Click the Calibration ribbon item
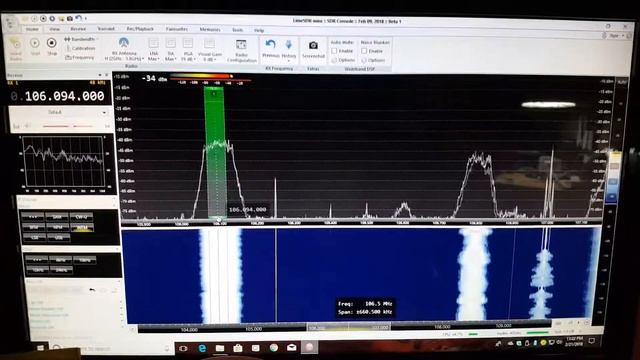 [x=81, y=48]
